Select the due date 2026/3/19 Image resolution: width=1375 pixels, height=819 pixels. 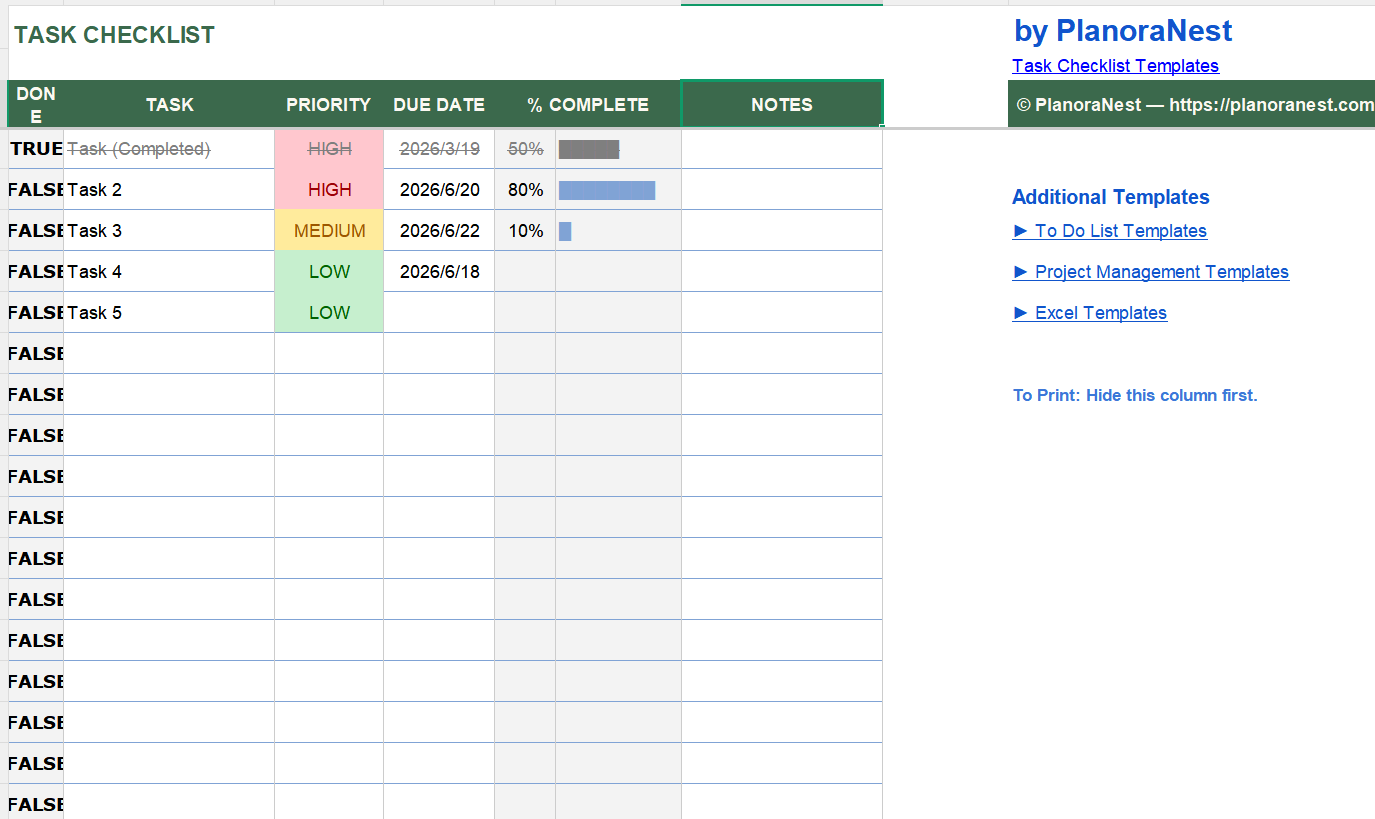(439, 149)
